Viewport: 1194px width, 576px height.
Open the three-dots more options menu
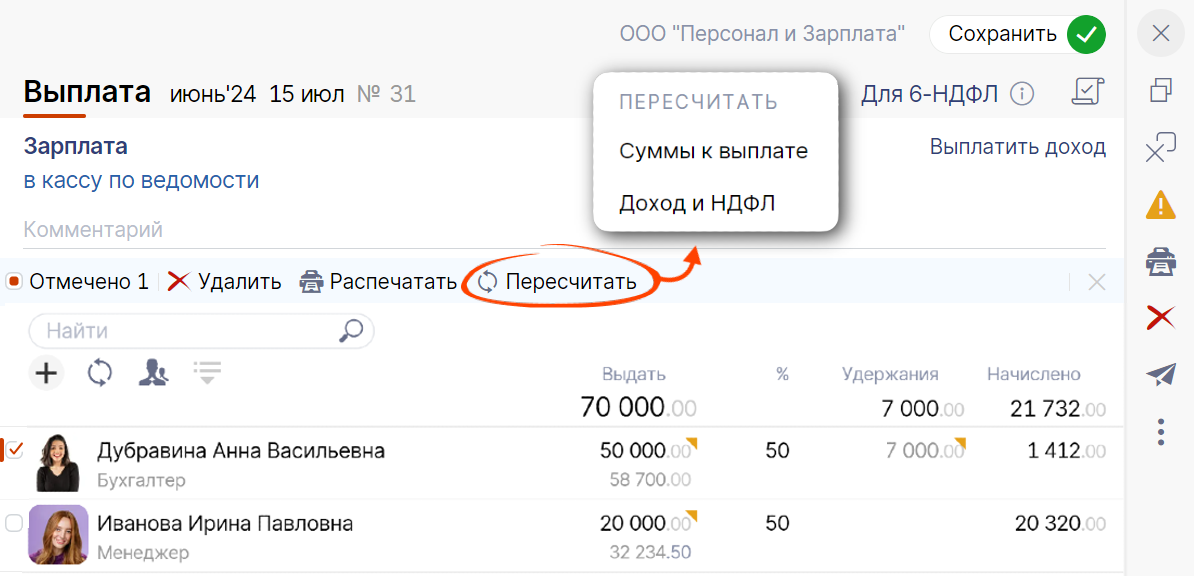point(1160,432)
